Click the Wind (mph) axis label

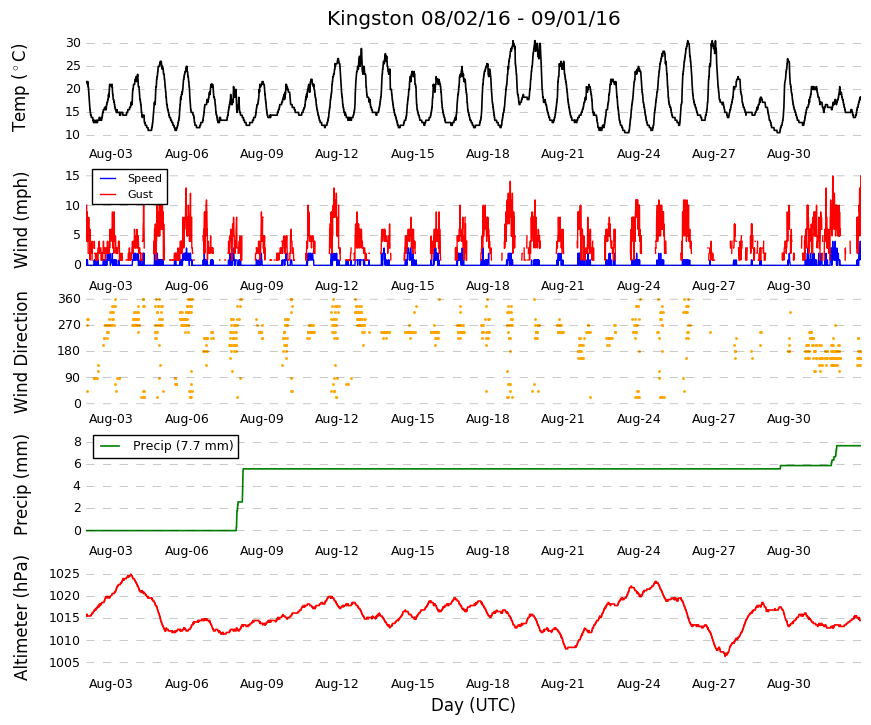19,220
